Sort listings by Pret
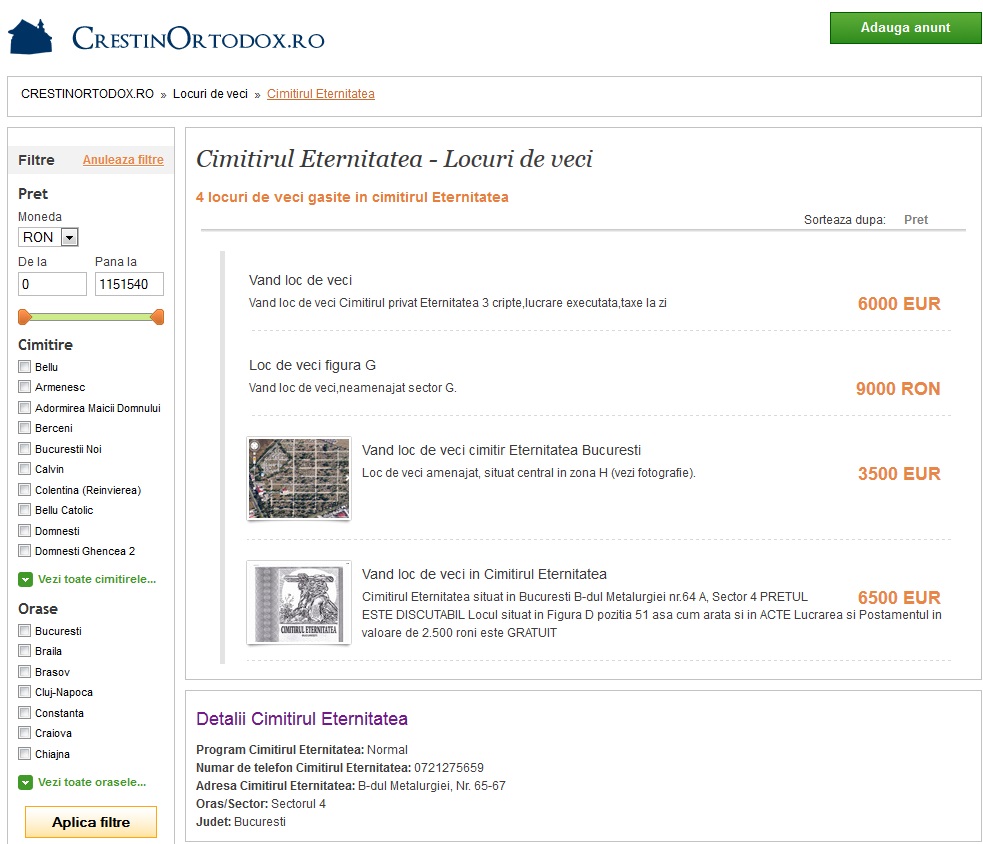Screen dimensions: 983x844 click(915, 220)
